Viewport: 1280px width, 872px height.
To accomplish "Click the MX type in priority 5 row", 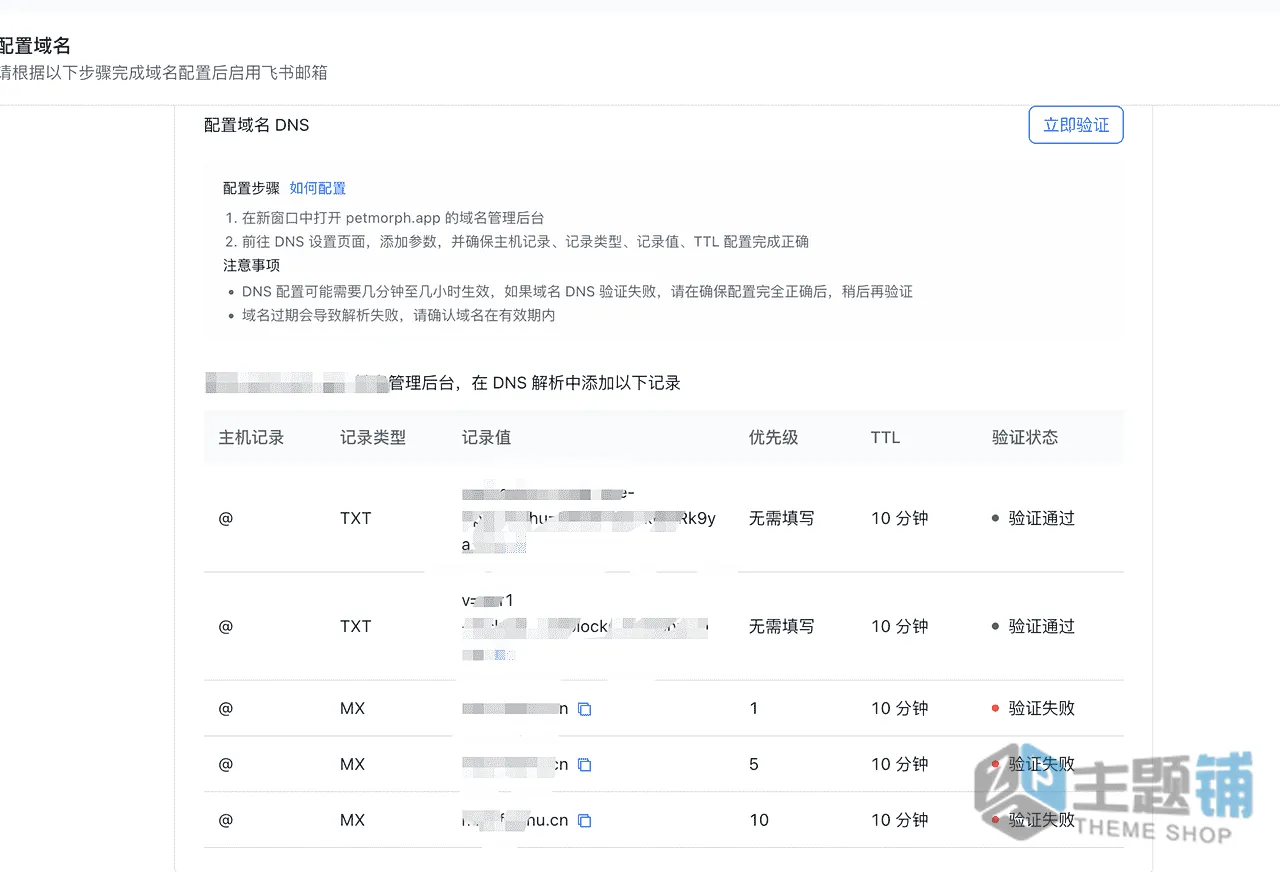I will click(352, 764).
